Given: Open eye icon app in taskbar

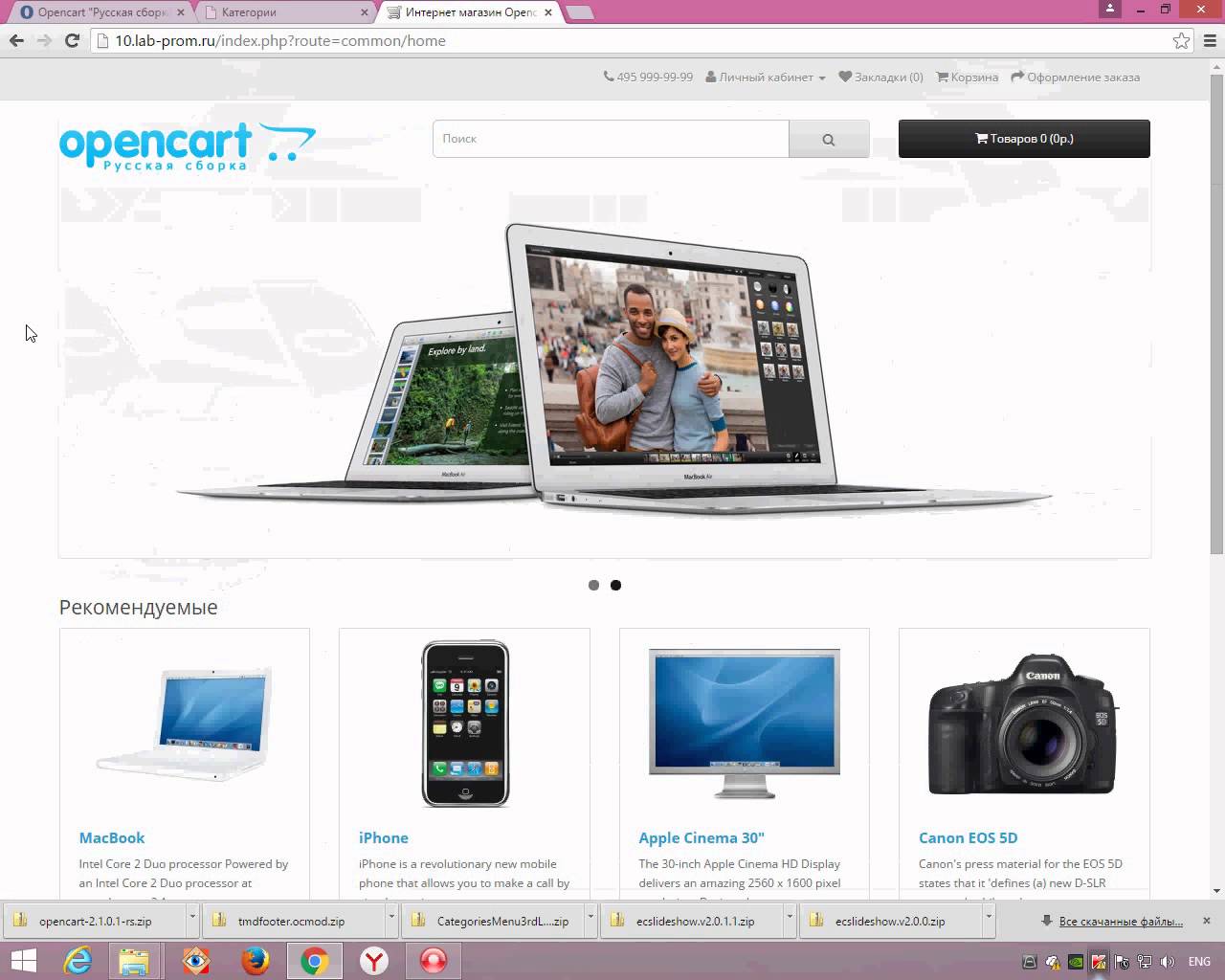Looking at the screenshot, I should point(195,961).
